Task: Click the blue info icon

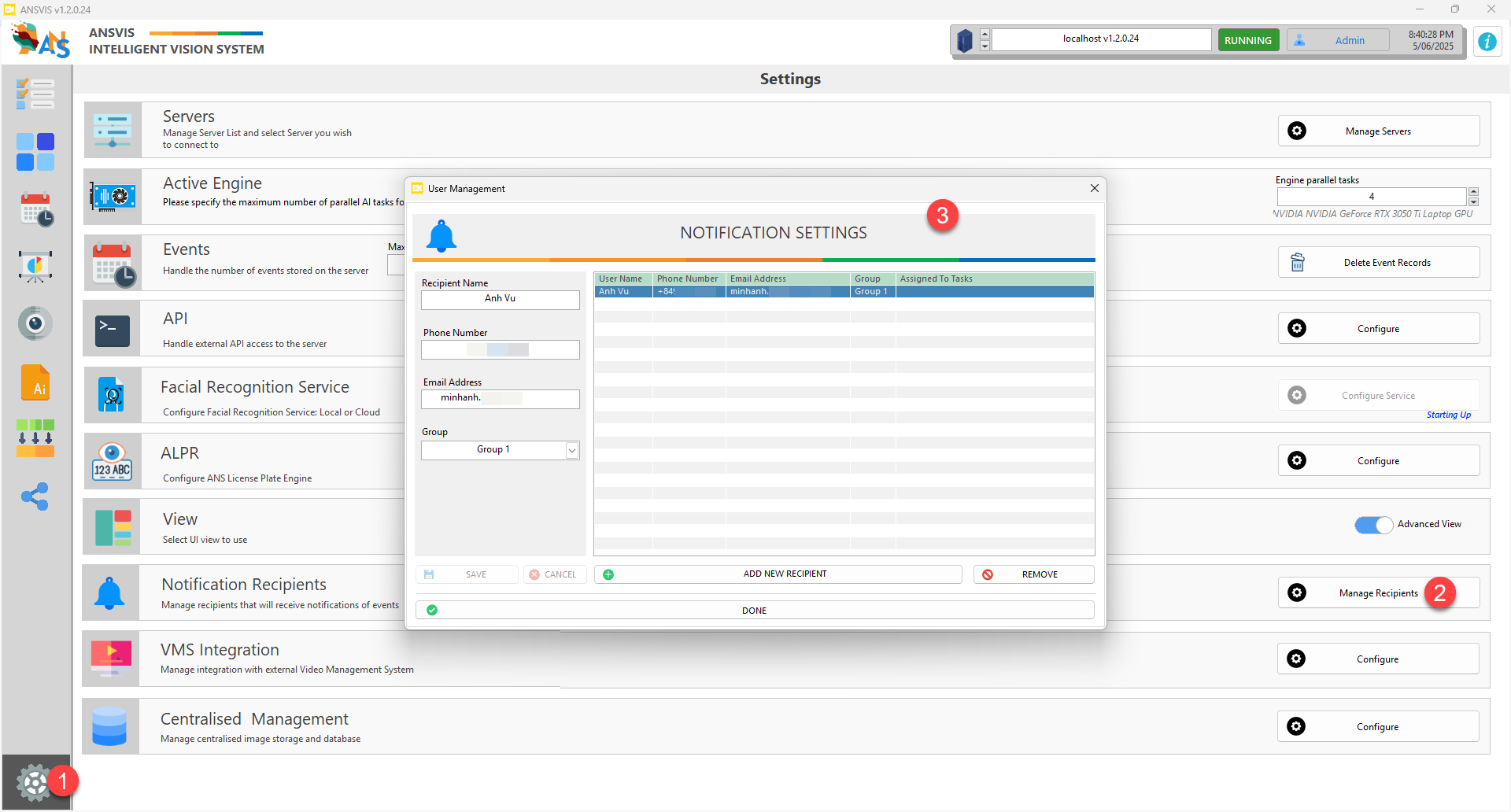Action: click(1487, 41)
